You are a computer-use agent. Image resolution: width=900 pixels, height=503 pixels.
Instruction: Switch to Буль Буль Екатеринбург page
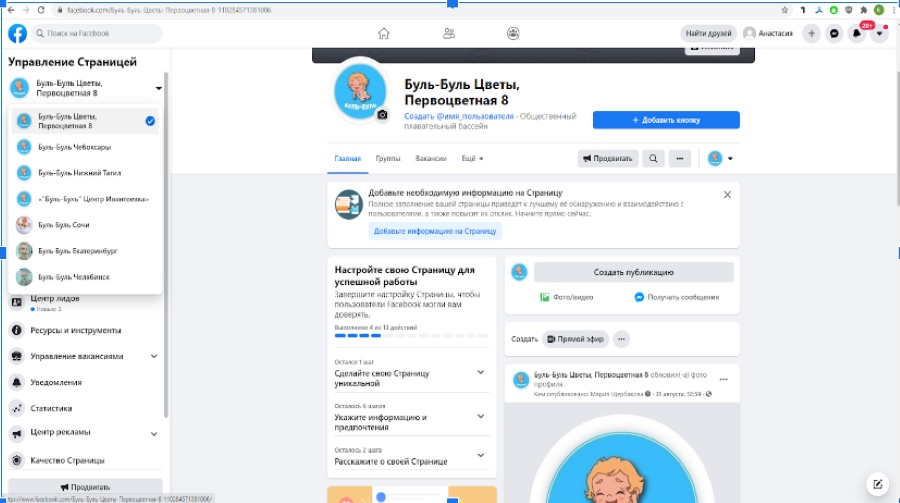(x=85, y=251)
